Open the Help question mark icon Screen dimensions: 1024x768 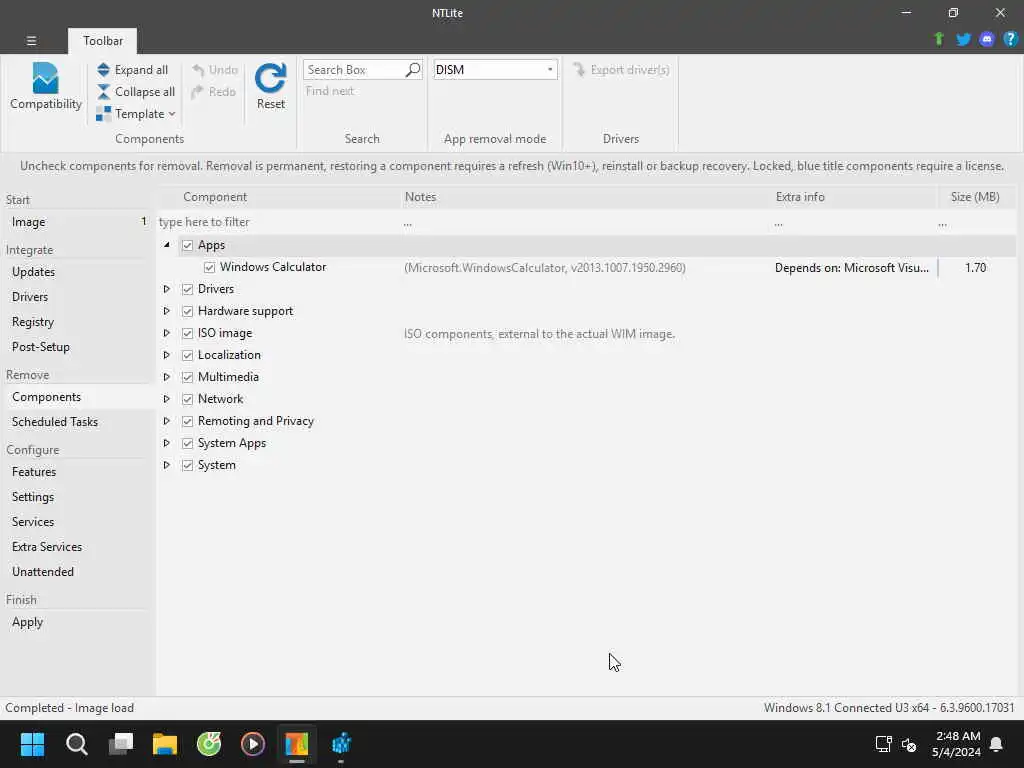(1010, 39)
